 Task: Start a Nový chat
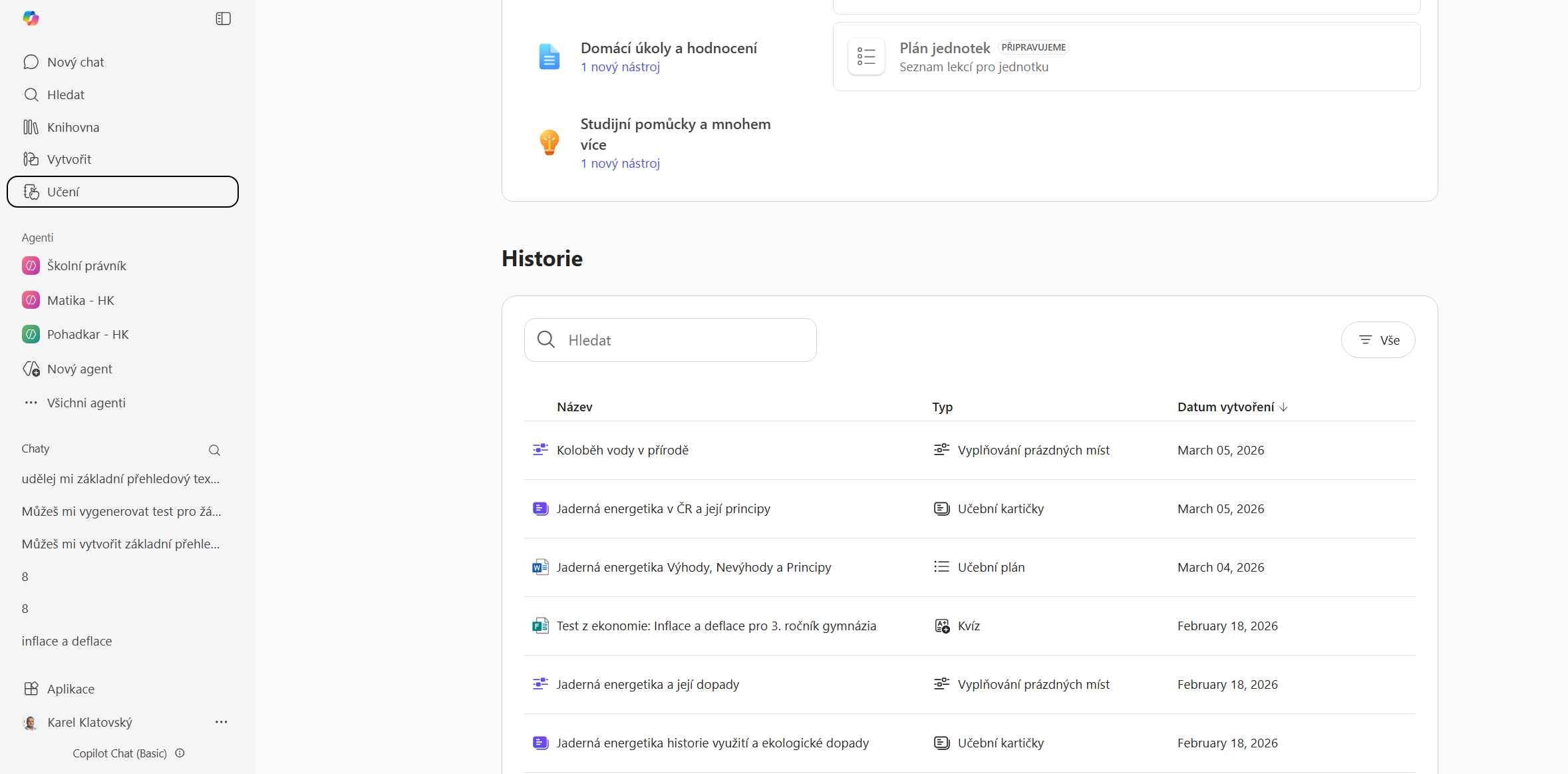coord(75,62)
